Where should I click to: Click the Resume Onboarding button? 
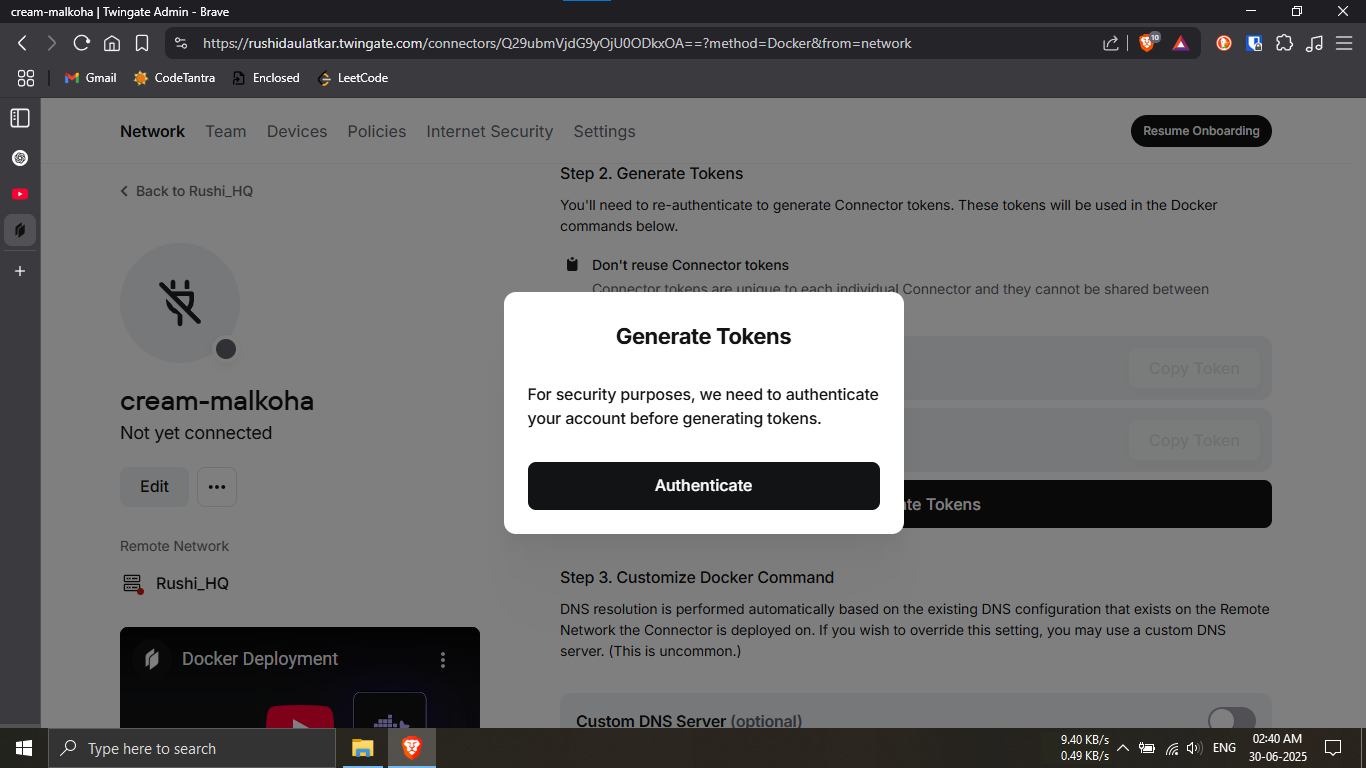1201,131
